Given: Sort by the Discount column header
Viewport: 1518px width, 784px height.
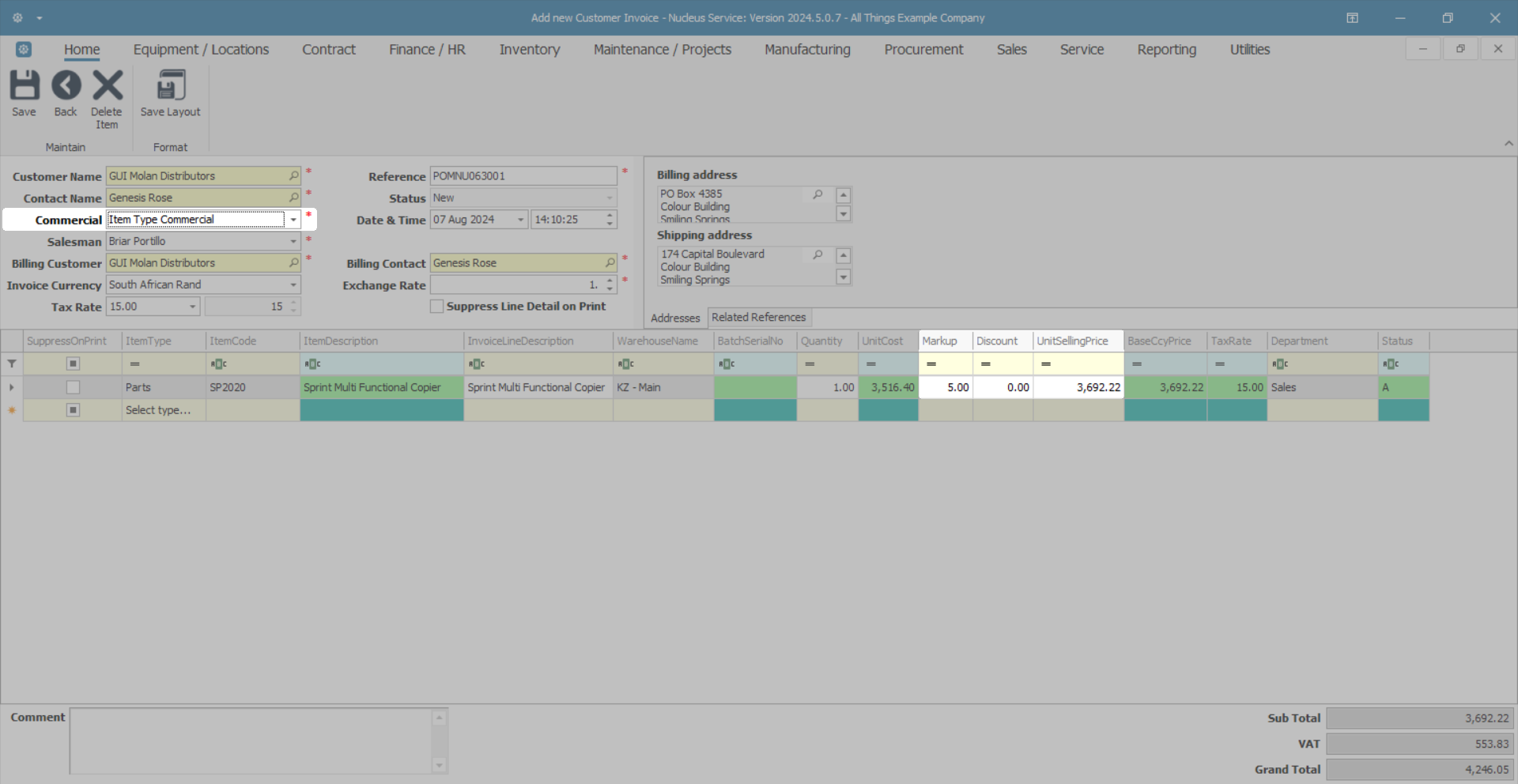Looking at the screenshot, I should coord(1003,341).
